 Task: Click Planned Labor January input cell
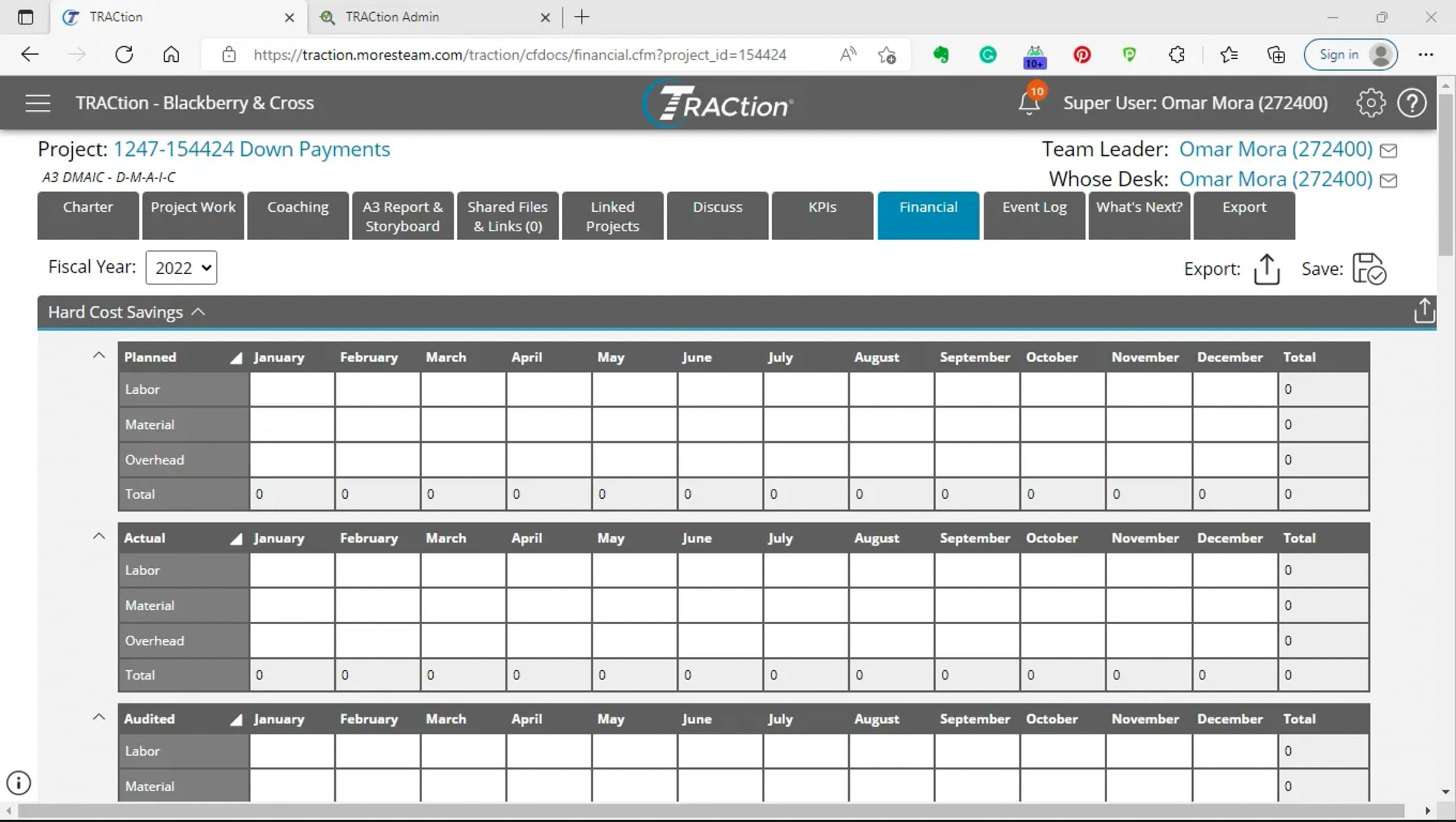pyautogui.click(x=292, y=389)
